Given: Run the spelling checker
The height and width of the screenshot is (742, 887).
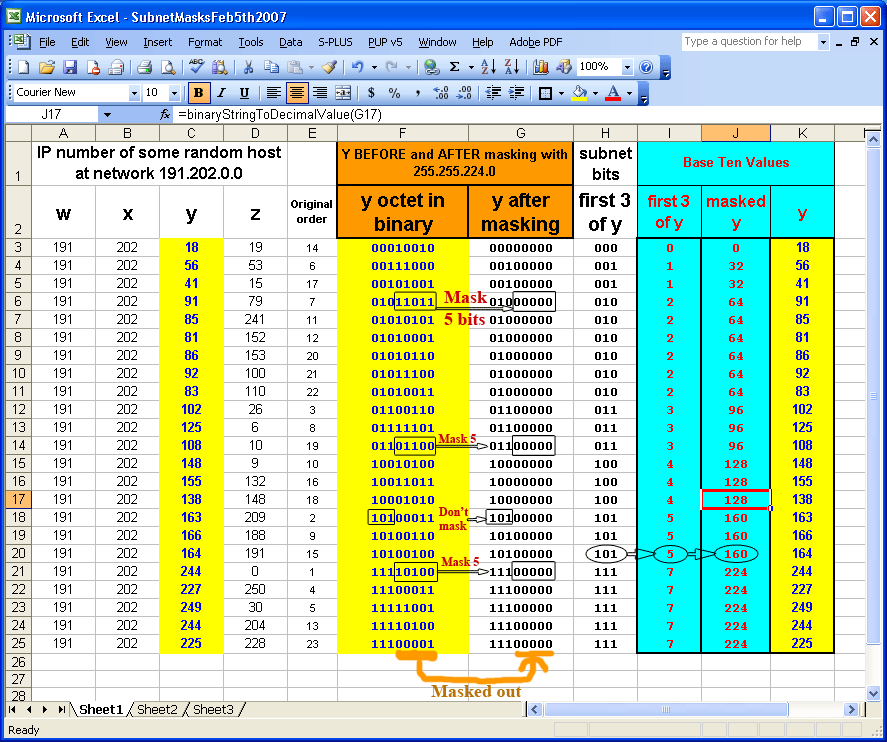Looking at the screenshot, I should [196, 66].
